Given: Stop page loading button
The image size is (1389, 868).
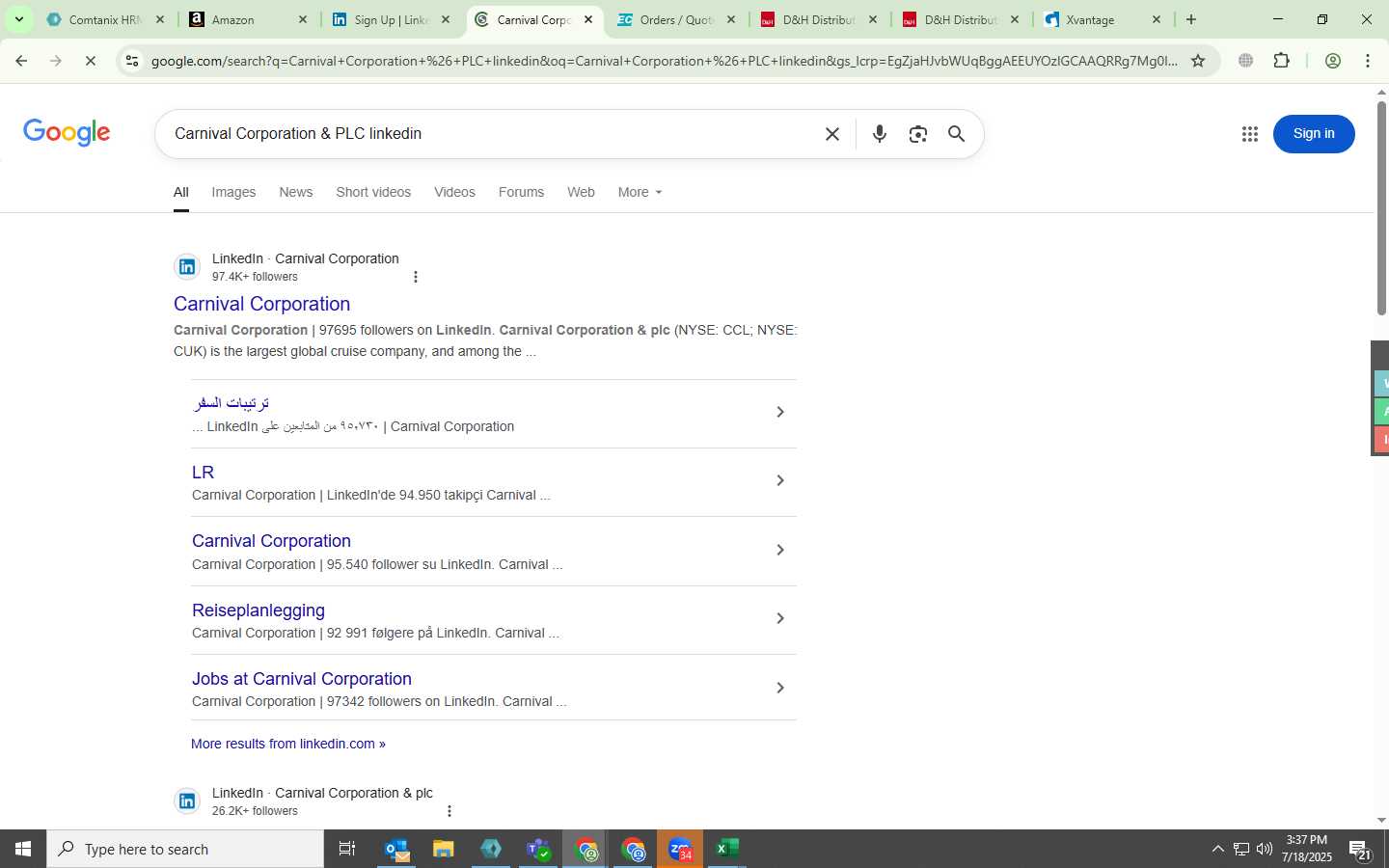Looking at the screenshot, I should (x=90, y=61).
